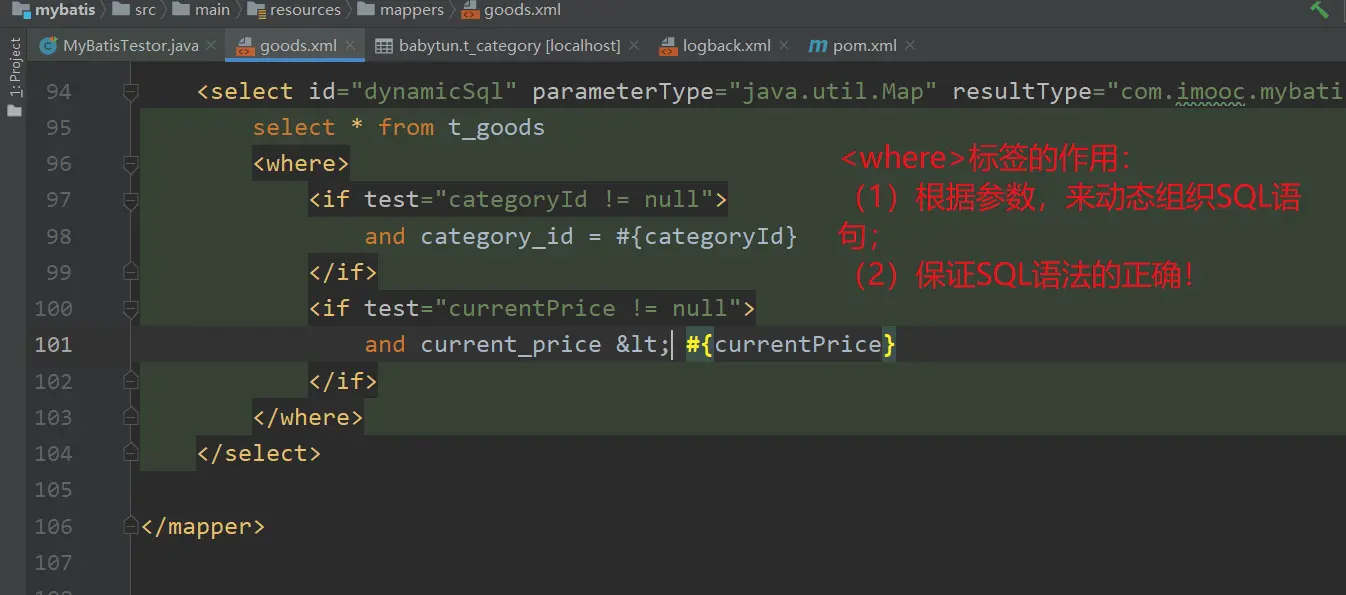Screen dimensions: 1346x595
Task: Click the closing </select> tag
Action: click(x=259, y=453)
